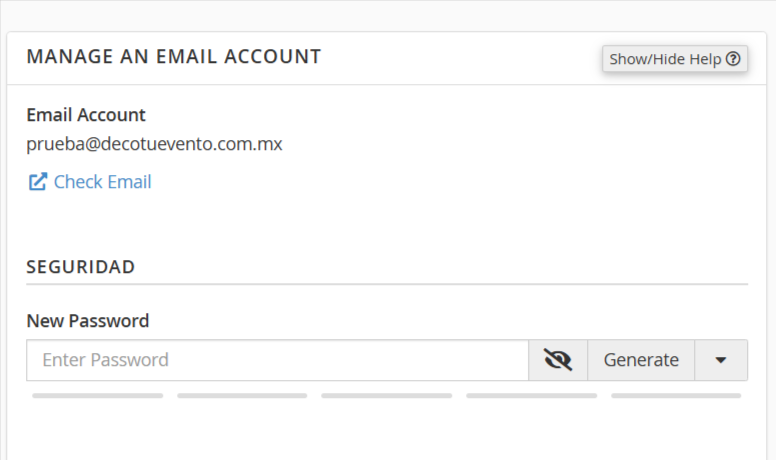The image size is (776, 460).
Task: Click the prueba@decotuevento.com.mx address text
Action: click(154, 144)
